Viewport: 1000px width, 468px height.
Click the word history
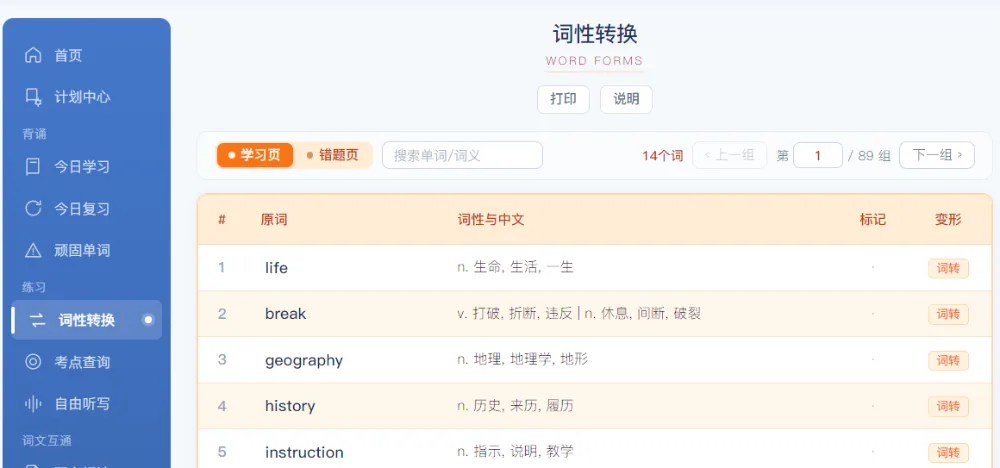pyautogui.click(x=290, y=406)
